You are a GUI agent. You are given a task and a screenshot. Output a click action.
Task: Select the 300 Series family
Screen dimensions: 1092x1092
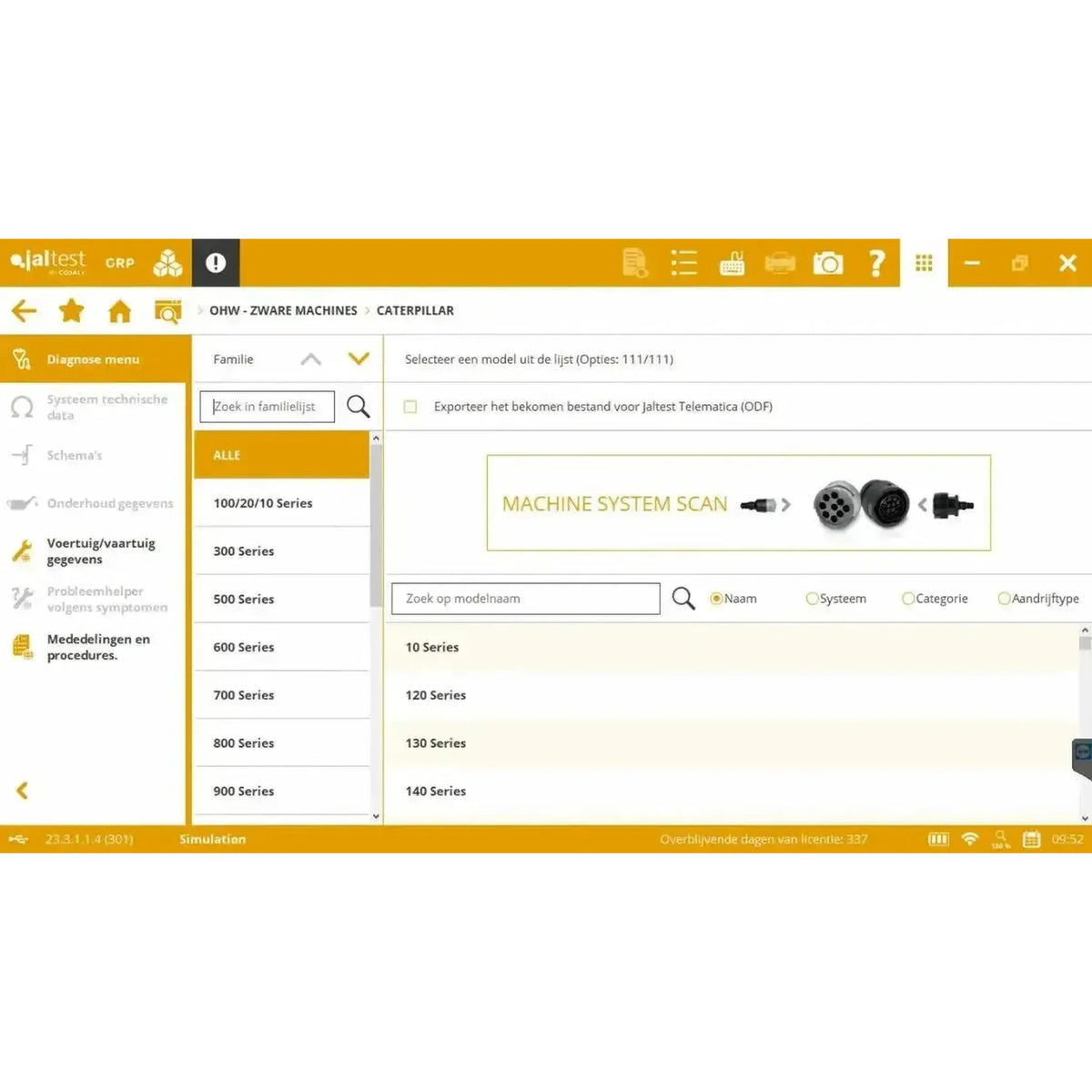[x=282, y=551]
